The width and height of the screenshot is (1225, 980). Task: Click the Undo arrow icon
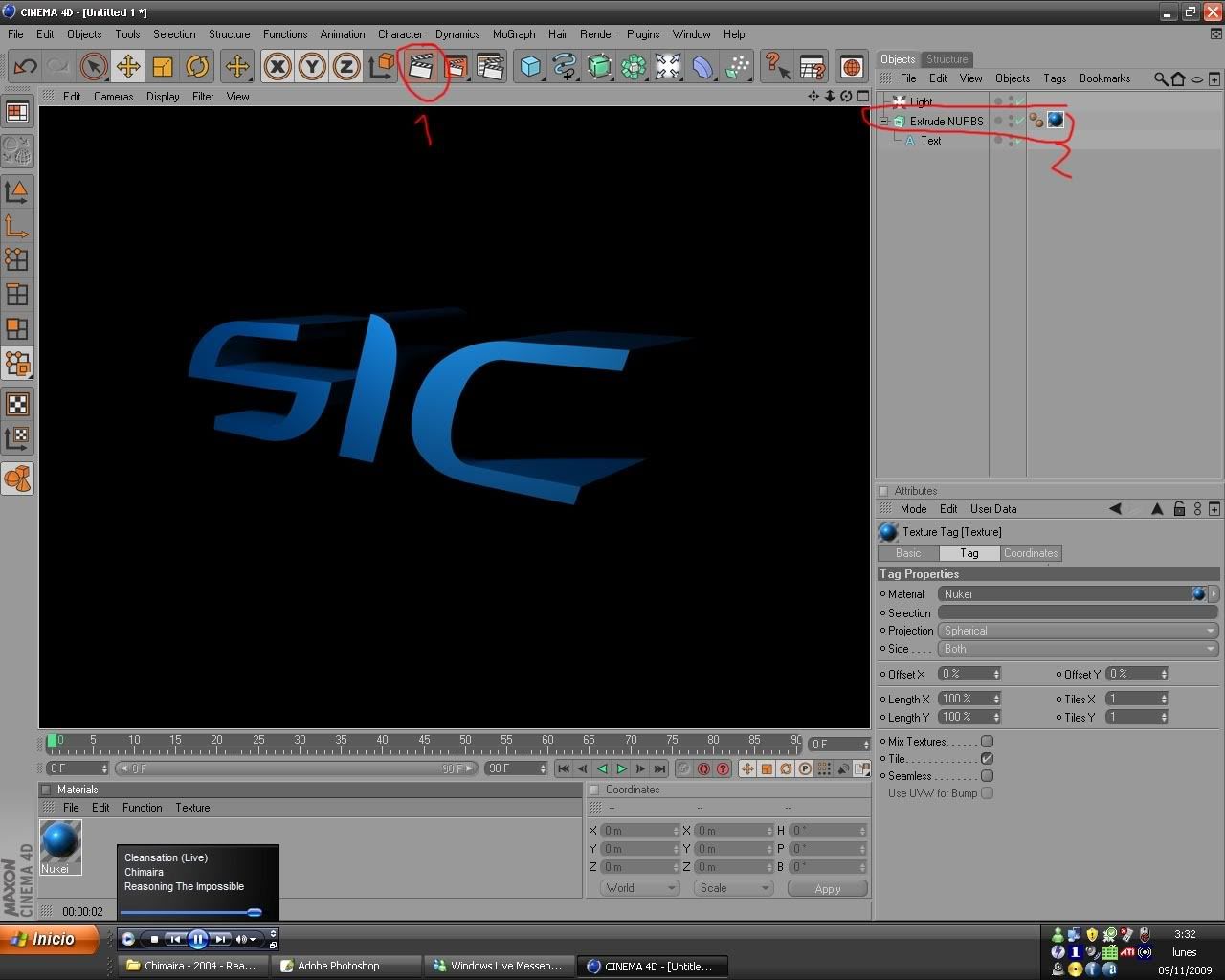pos(25,66)
